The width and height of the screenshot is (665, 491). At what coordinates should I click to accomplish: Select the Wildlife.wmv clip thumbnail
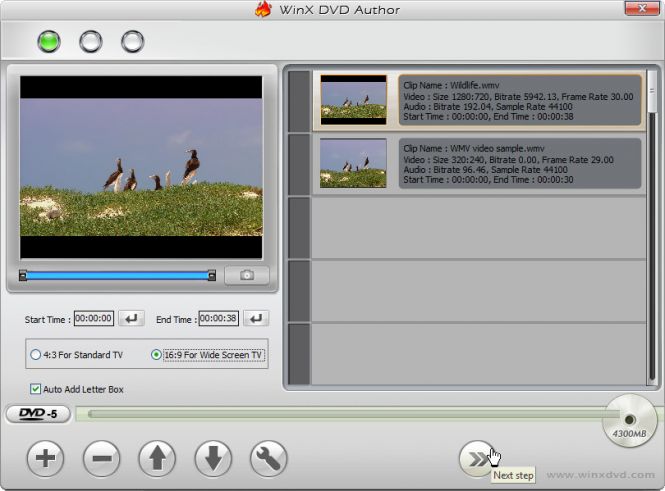(353, 100)
